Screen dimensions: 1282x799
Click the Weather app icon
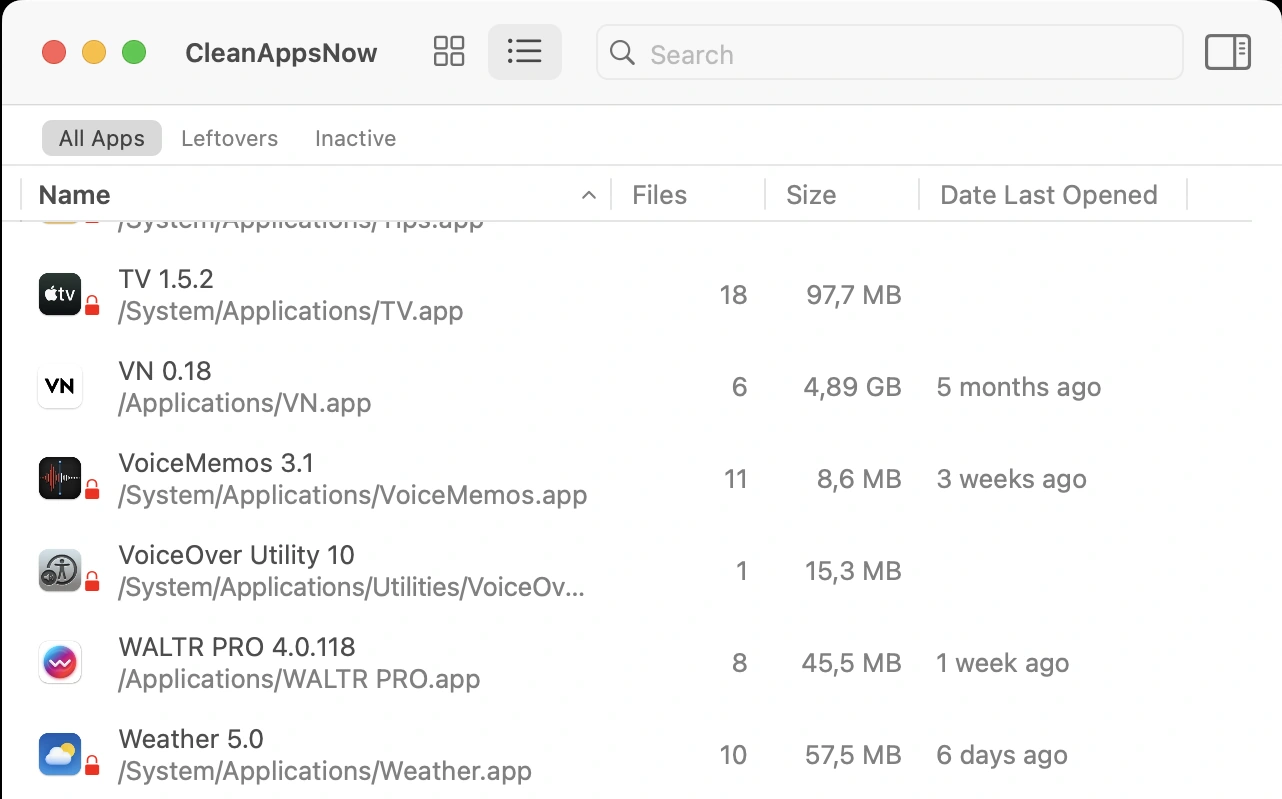(60, 754)
